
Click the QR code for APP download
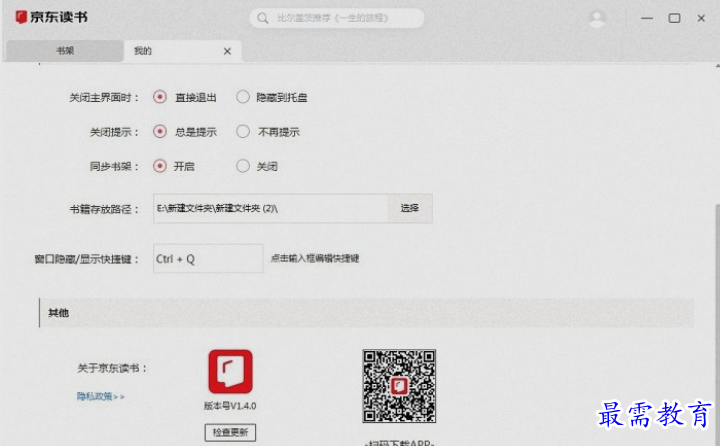[x=399, y=386]
